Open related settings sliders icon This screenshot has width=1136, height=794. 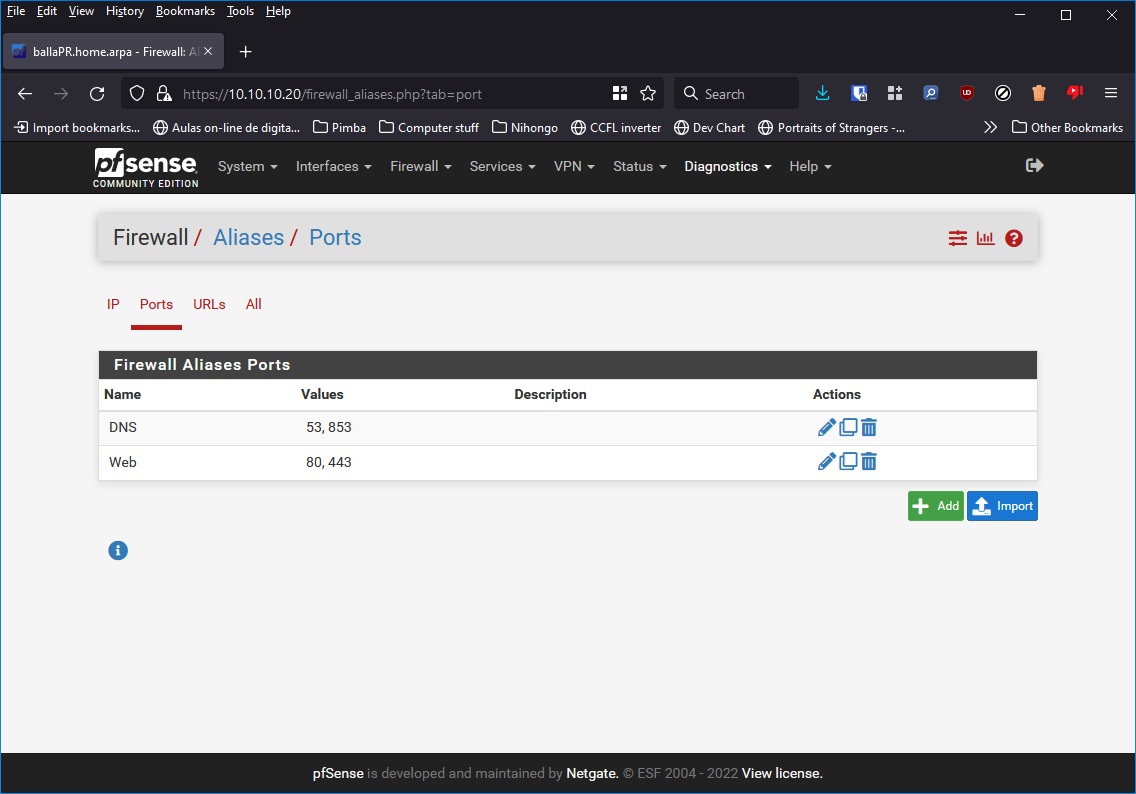pos(958,238)
